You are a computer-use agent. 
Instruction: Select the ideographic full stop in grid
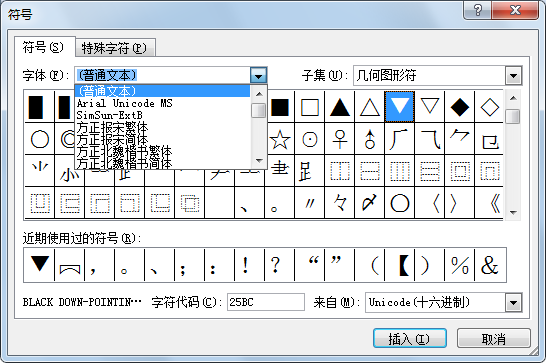pyautogui.click(x=280, y=203)
